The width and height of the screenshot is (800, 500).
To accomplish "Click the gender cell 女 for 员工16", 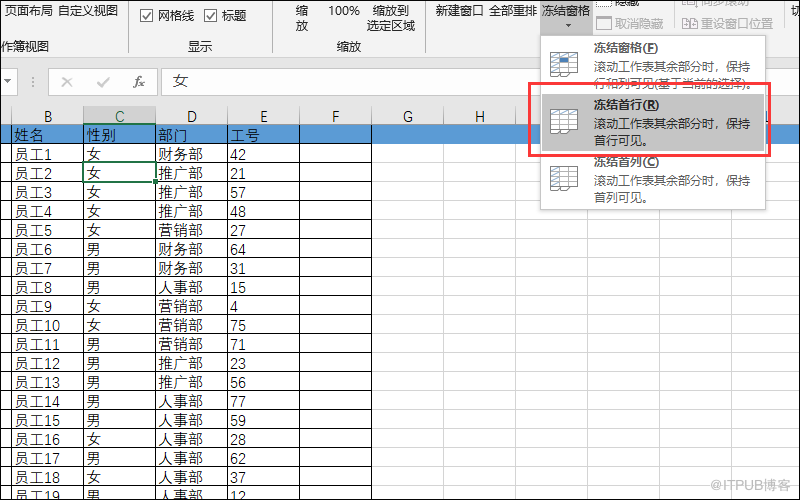I will coord(119,439).
